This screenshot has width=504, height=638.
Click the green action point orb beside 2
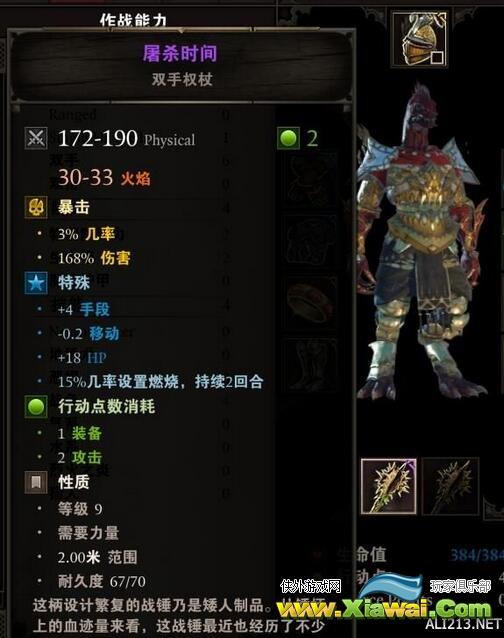tap(288, 138)
